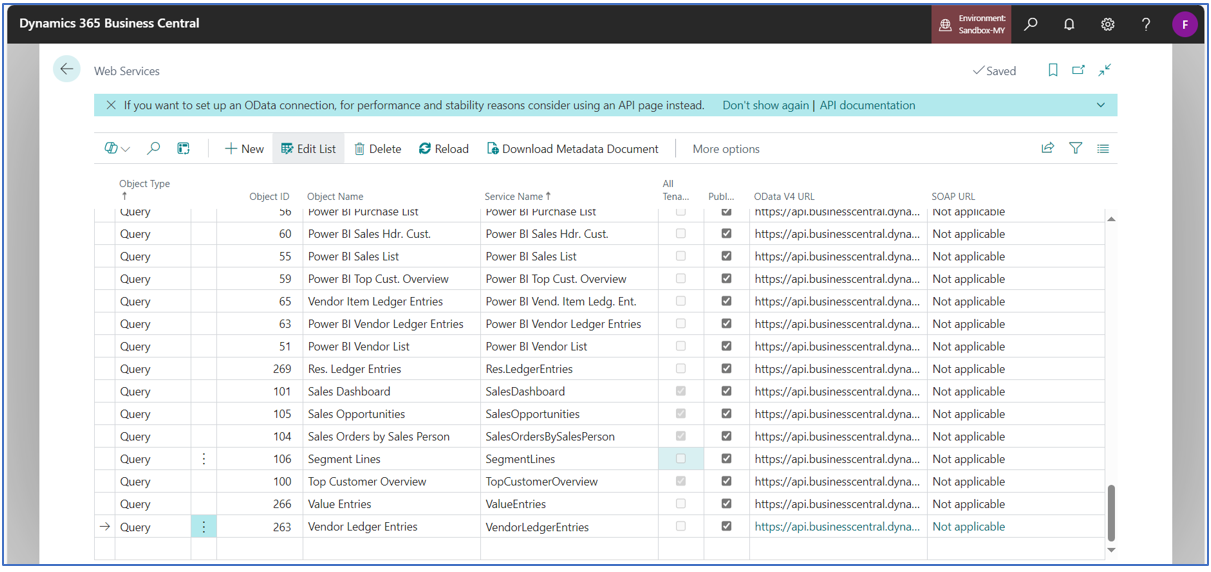Sort by Service Name column header
Image resolution: width=1211 pixels, height=572 pixels.
coord(517,197)
